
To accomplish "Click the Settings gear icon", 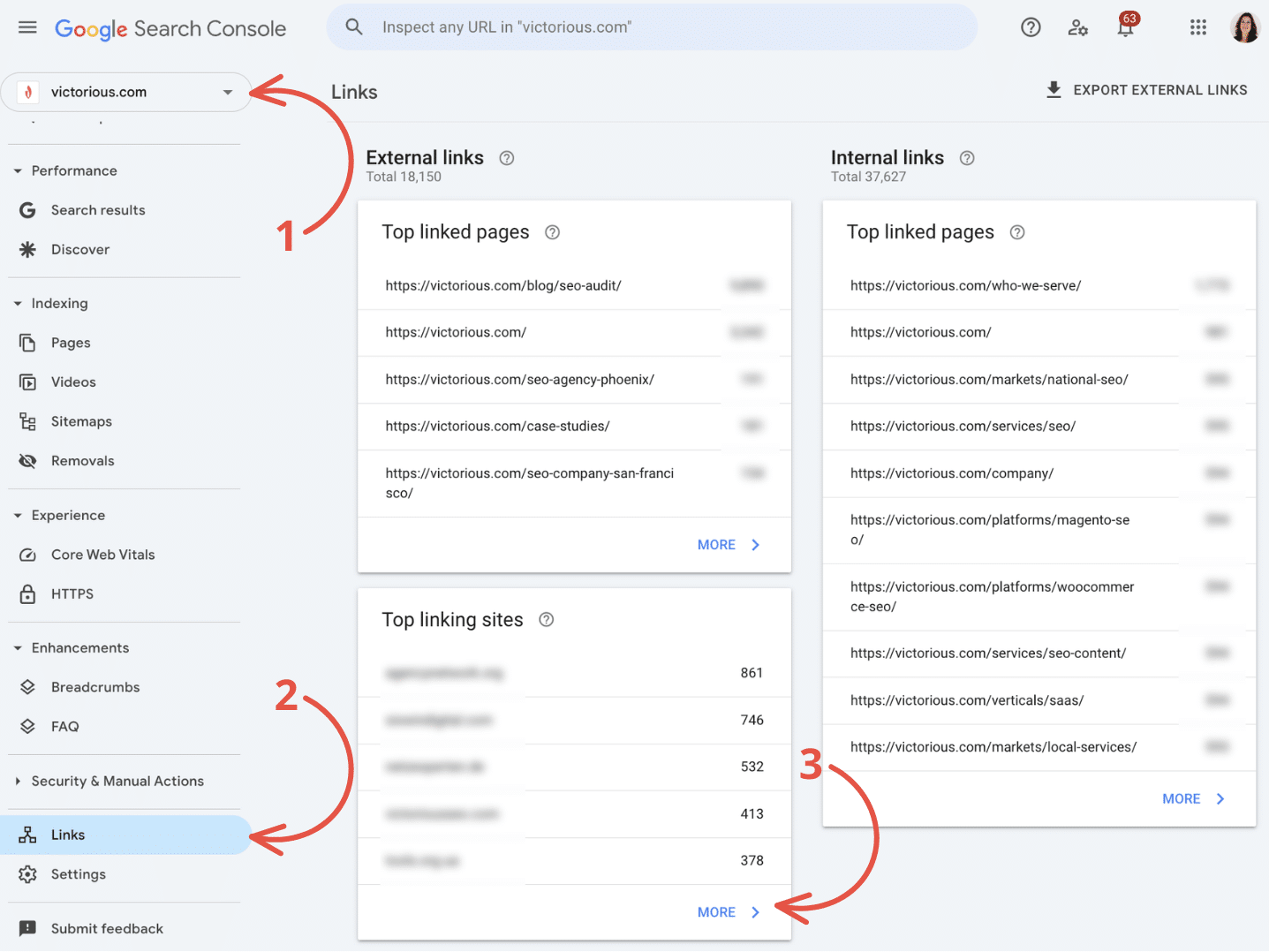I will click(27, 874).
